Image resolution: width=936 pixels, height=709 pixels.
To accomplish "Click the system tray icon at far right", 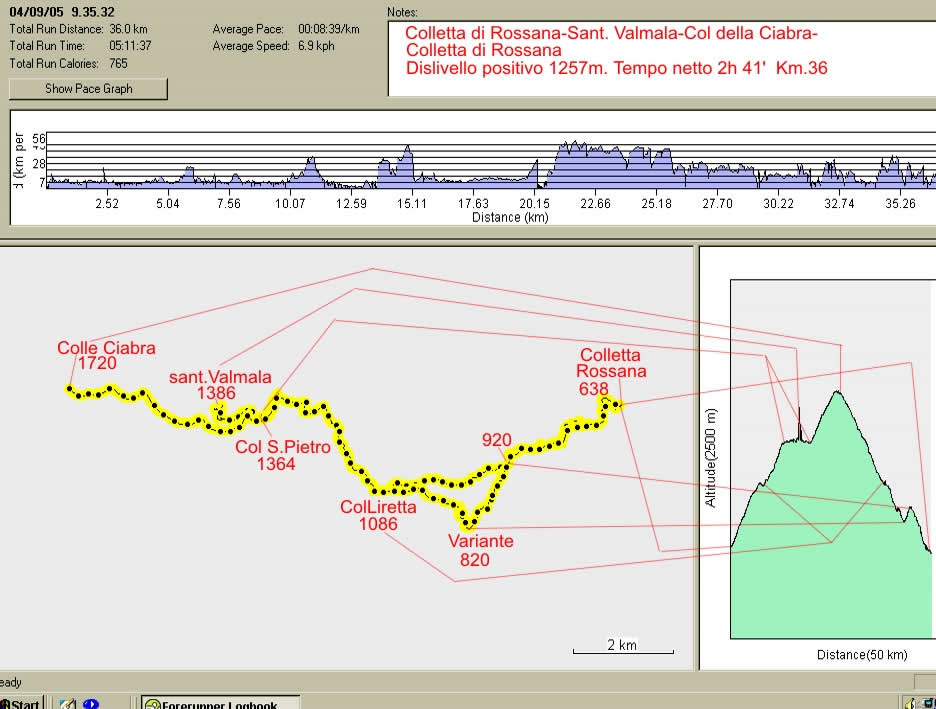I will (x=926, y=703).
